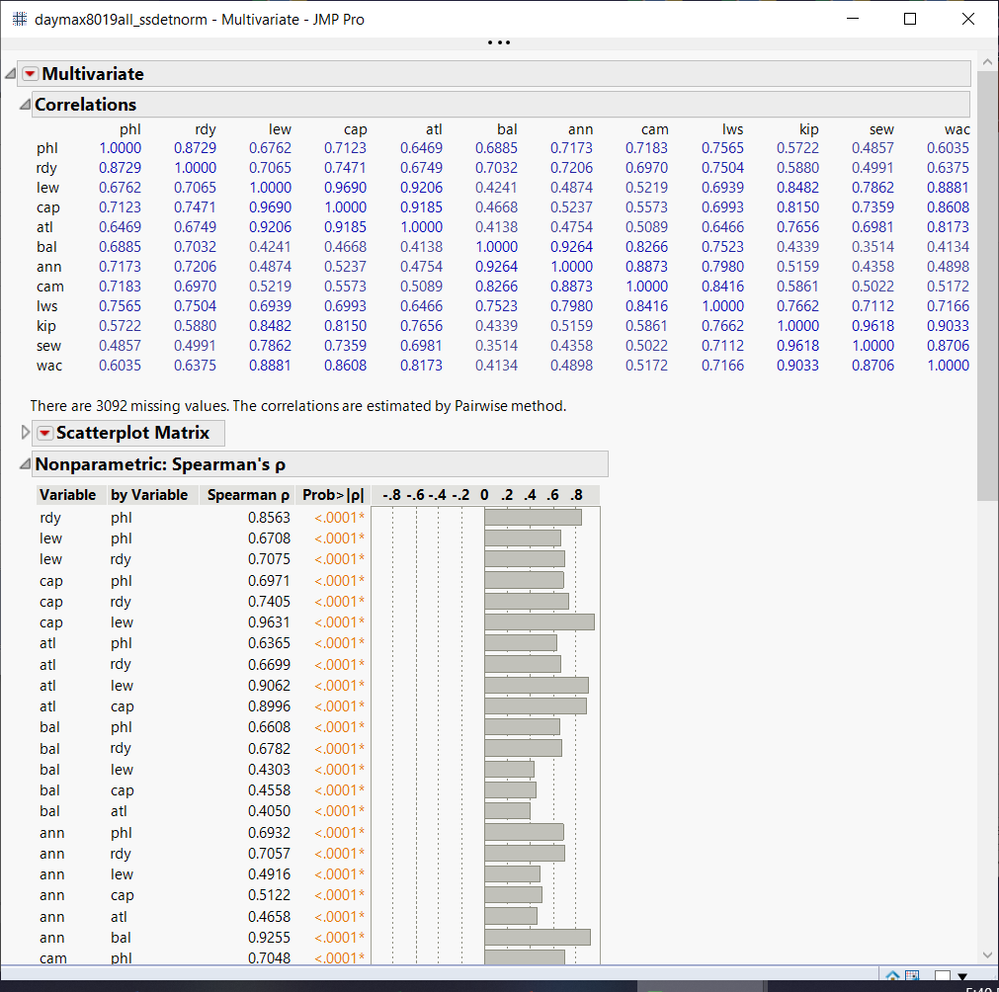Click the JMP icon in the title bar
The width and height of the screenshot is (999, 992).
click(18, 19)
